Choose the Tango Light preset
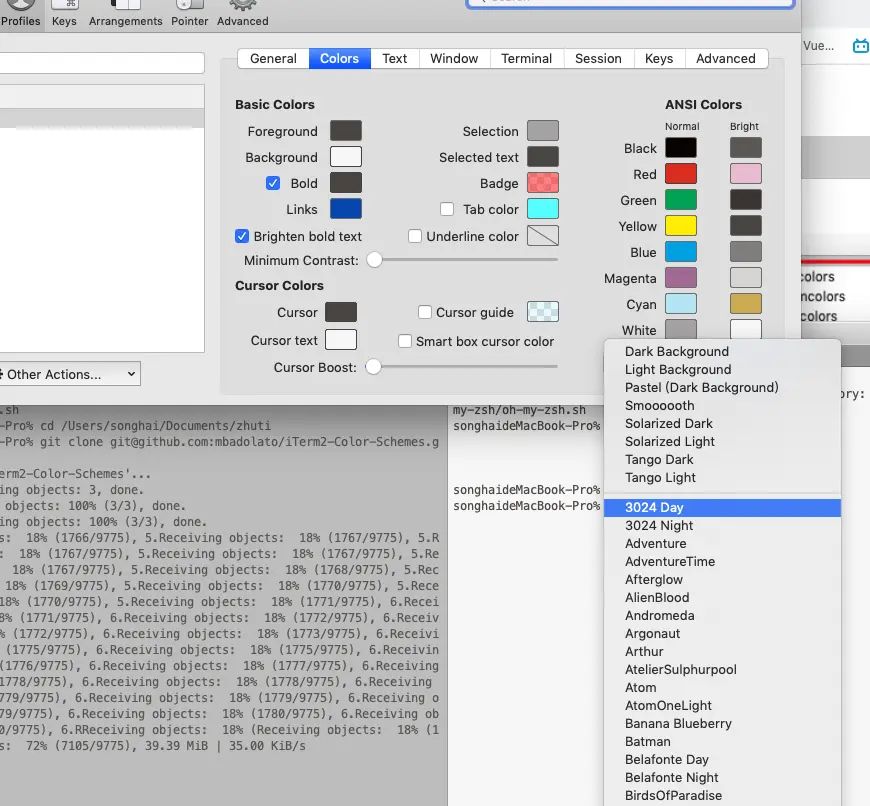This screenshot has width=870, height=806. coord(722,478)
